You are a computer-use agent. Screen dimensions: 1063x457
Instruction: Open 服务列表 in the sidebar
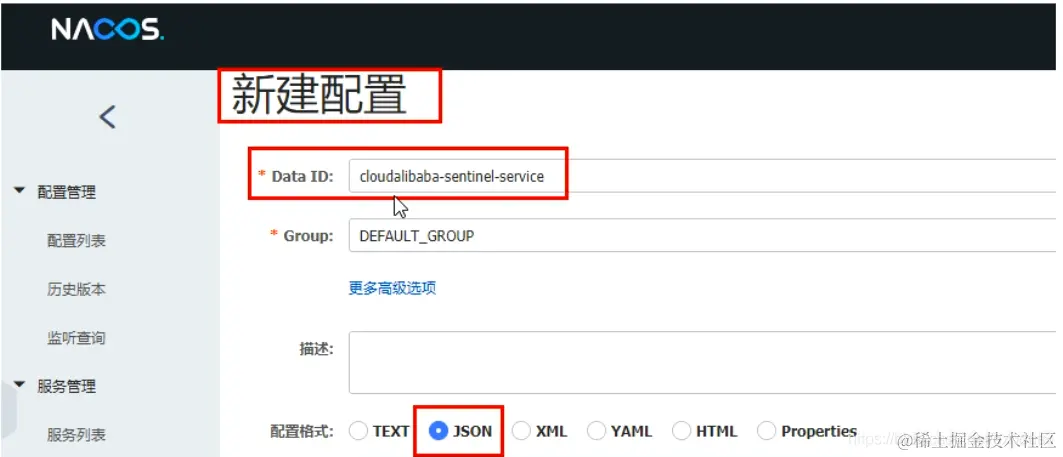76,434
